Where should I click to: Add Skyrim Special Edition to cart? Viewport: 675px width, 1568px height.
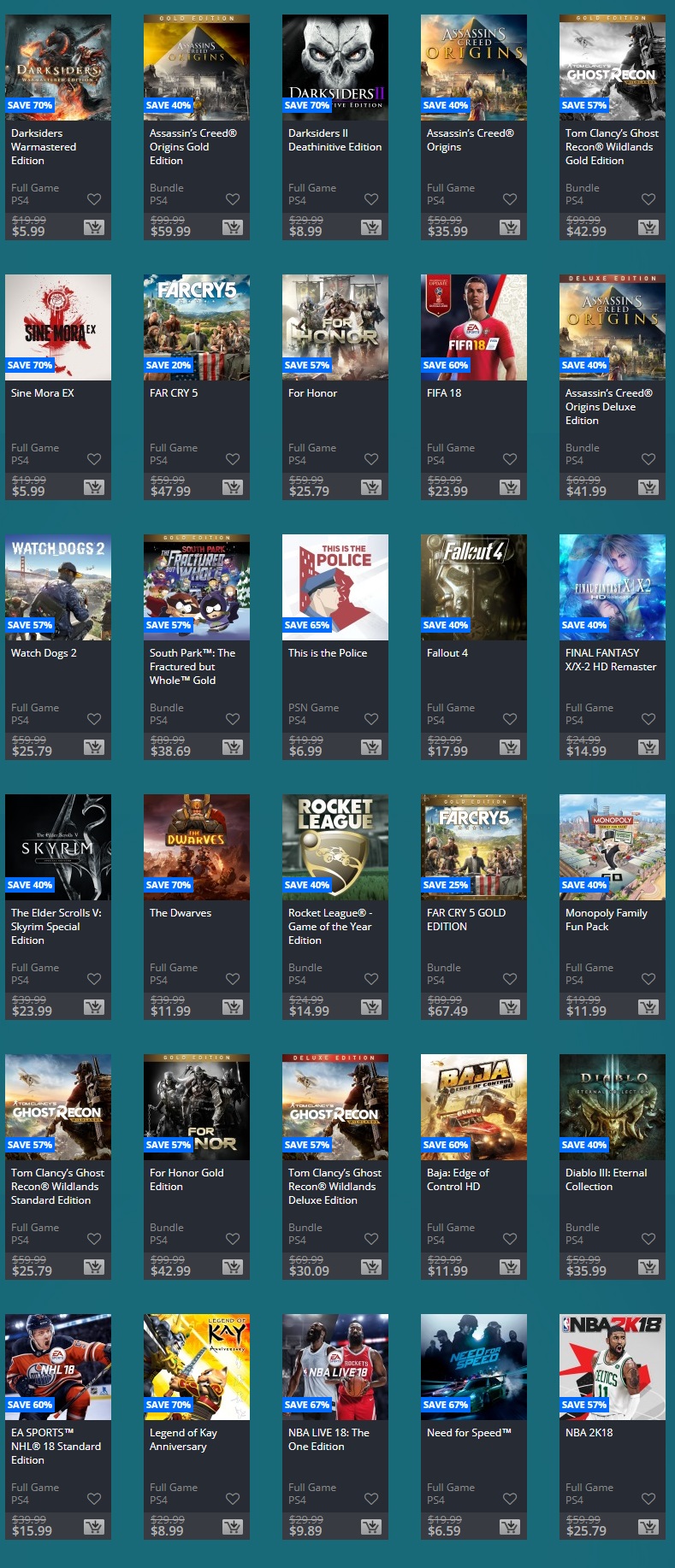94,1007
